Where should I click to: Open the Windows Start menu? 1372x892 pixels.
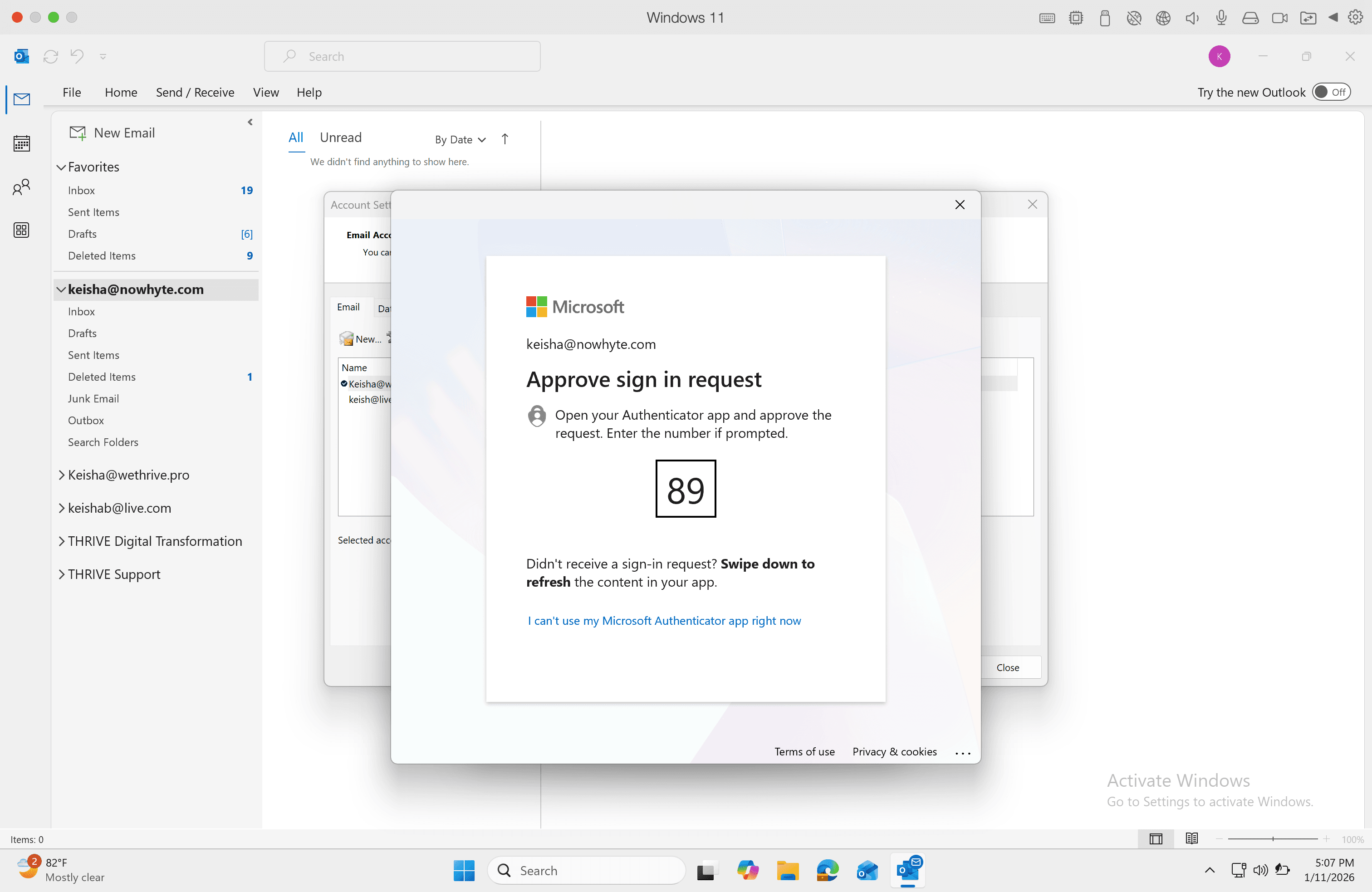tap(464, 870)
